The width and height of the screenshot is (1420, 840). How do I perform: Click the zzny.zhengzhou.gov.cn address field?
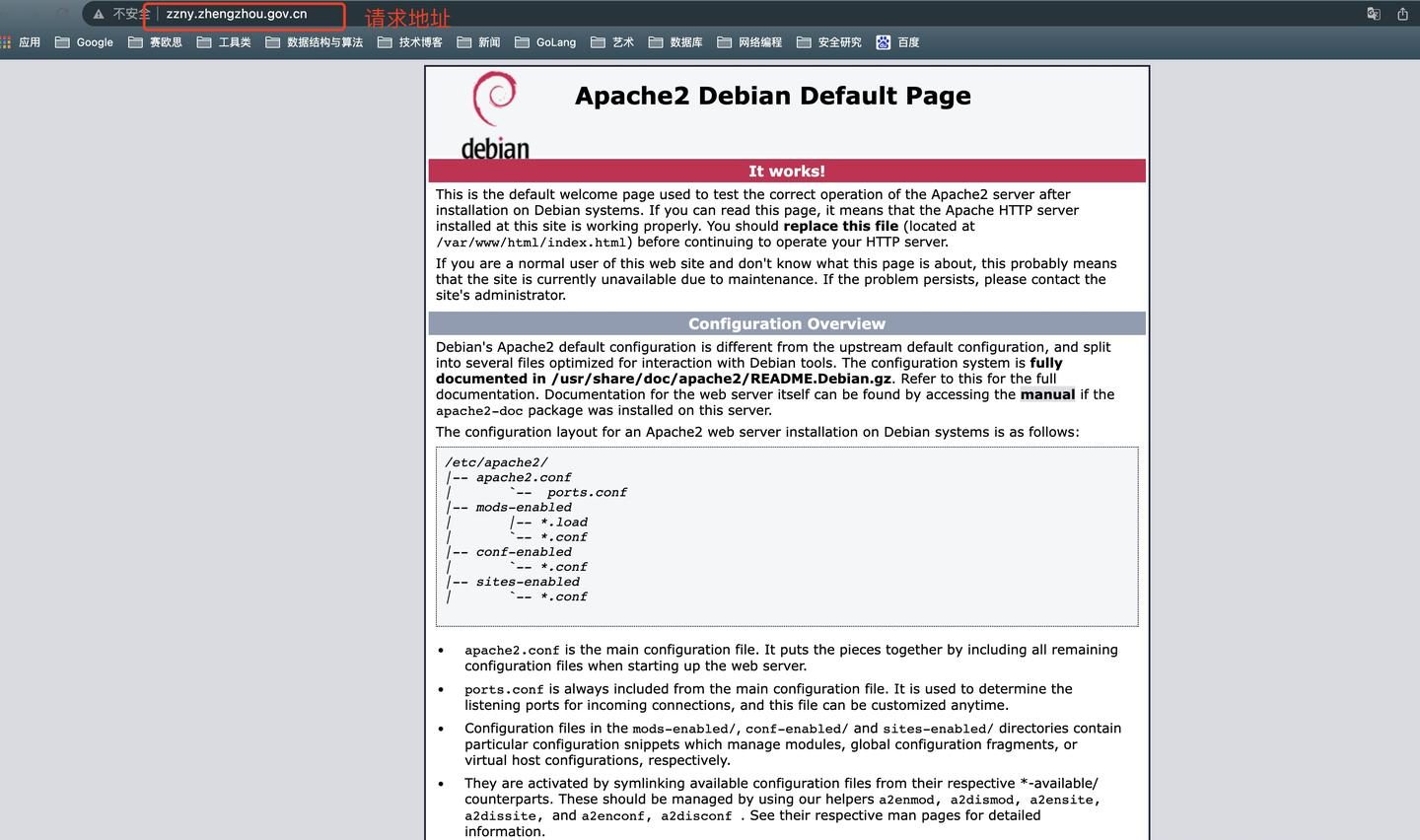pos(237,14)
